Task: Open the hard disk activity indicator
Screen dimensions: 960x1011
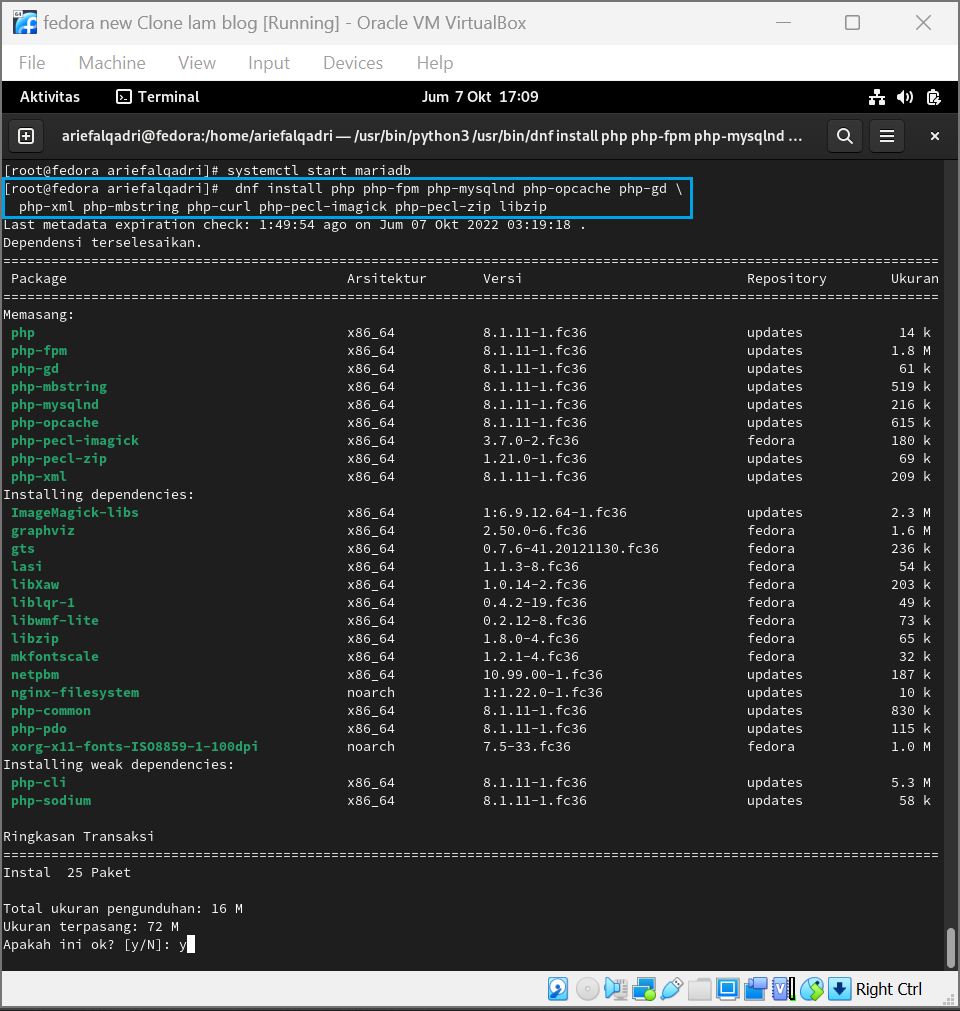Action: point(558,988)
